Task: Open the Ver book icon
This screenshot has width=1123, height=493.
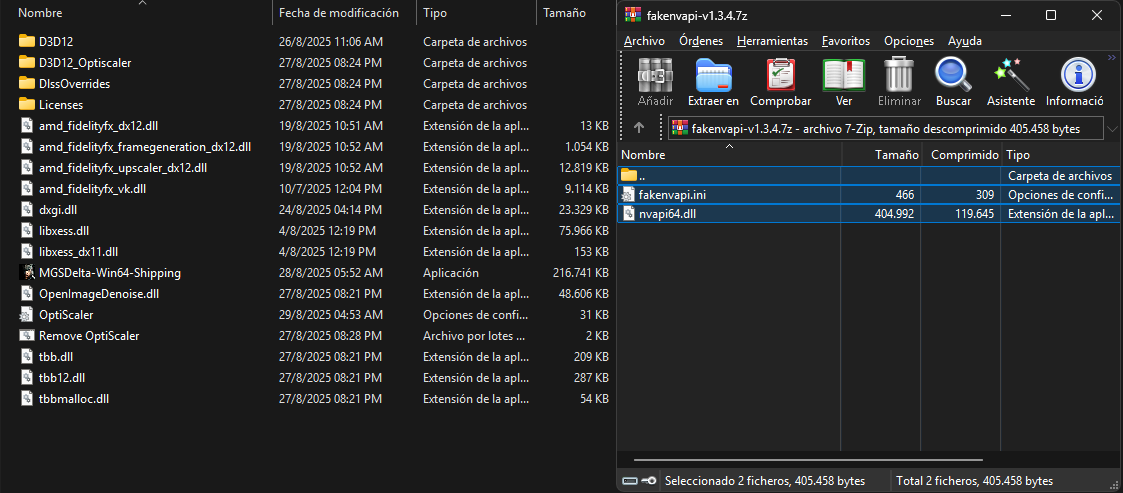Action: click(x=844, y=81)
